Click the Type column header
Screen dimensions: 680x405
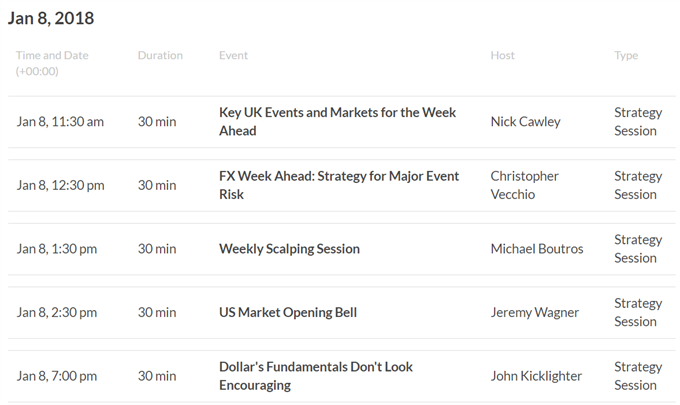626,56
